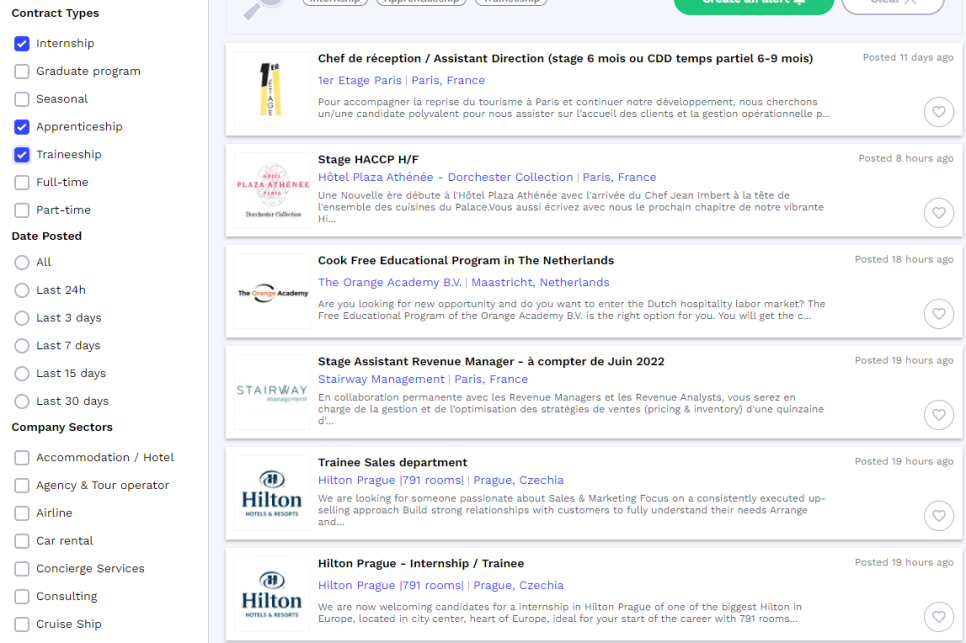
Task: View Cook Free Educational Program in The Netherlands
Action: pyautogui.click(x=466, y=261)
